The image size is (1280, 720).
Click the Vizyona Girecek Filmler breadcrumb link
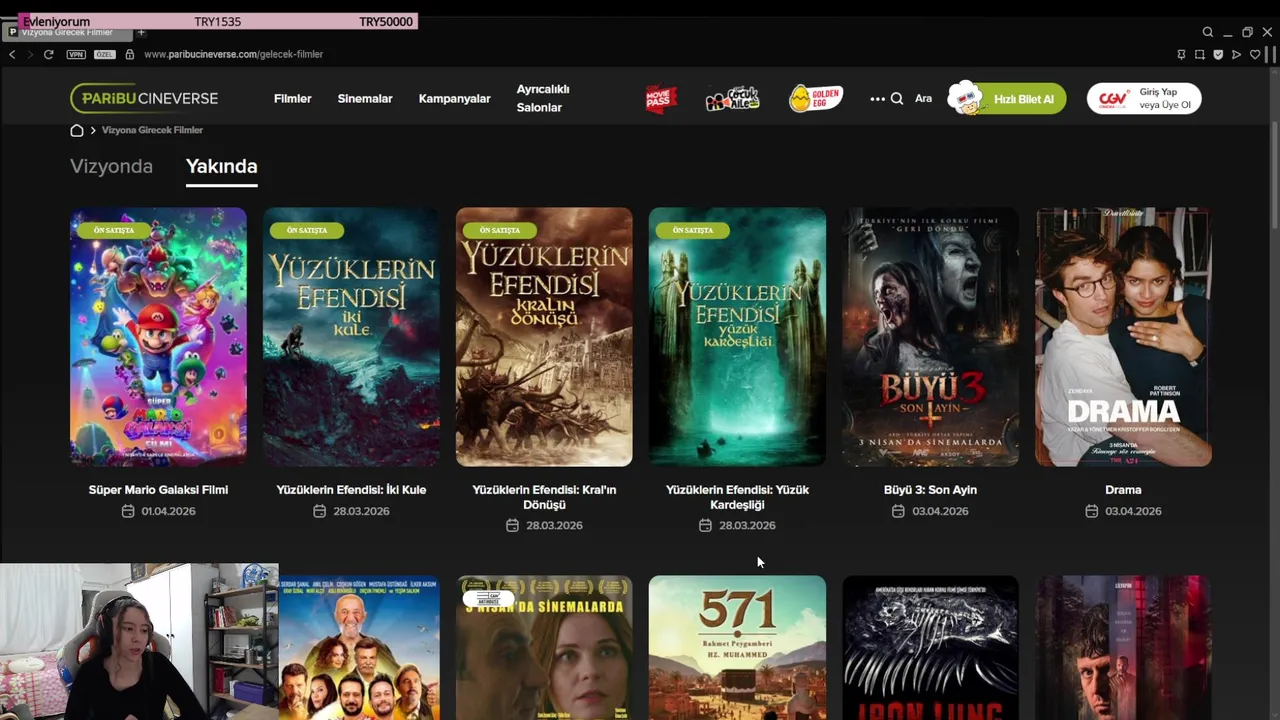(x=152, y=130)
